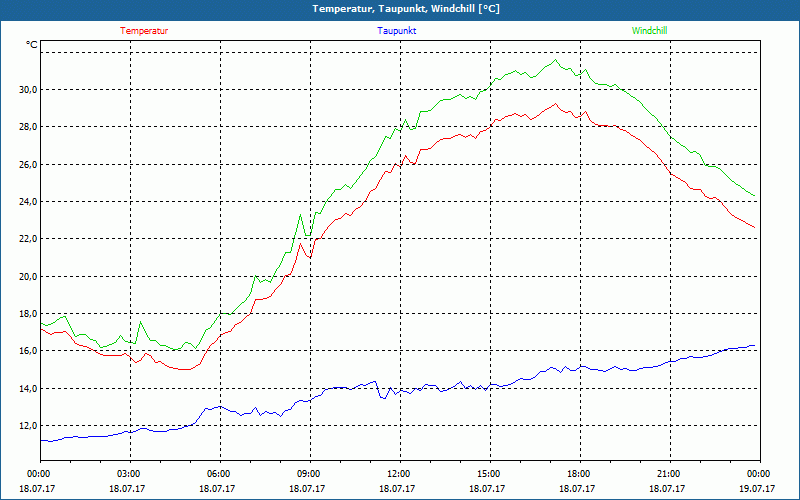This screenshot has width=800, height=500.
Task: Click the '20,0' y-axis value
Action: 29,277
